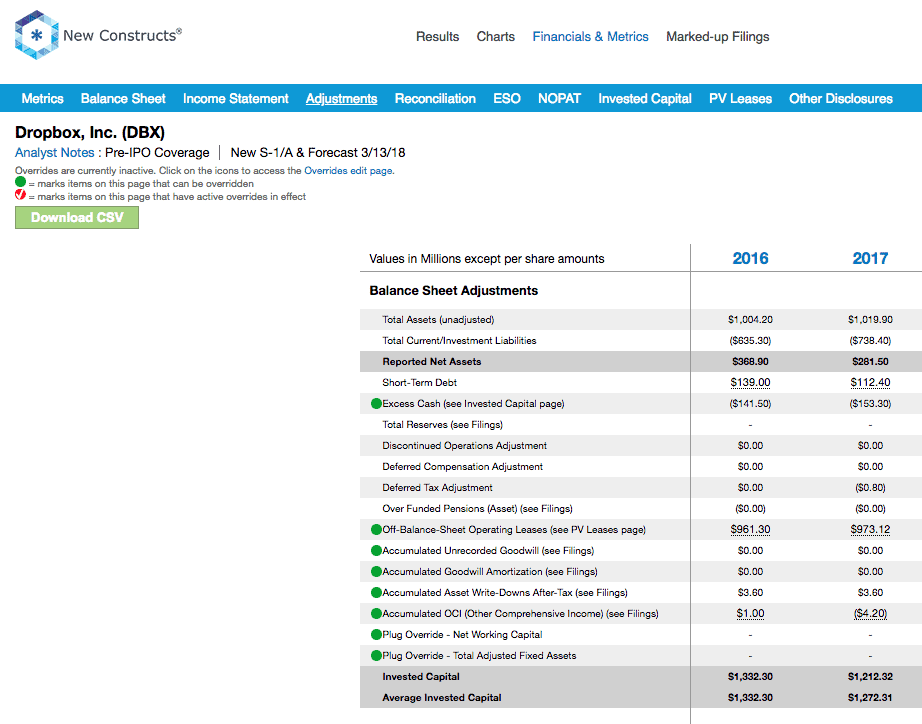Open the Results top navigation item
Screen dimensions: 922x724
coord(437,36)
